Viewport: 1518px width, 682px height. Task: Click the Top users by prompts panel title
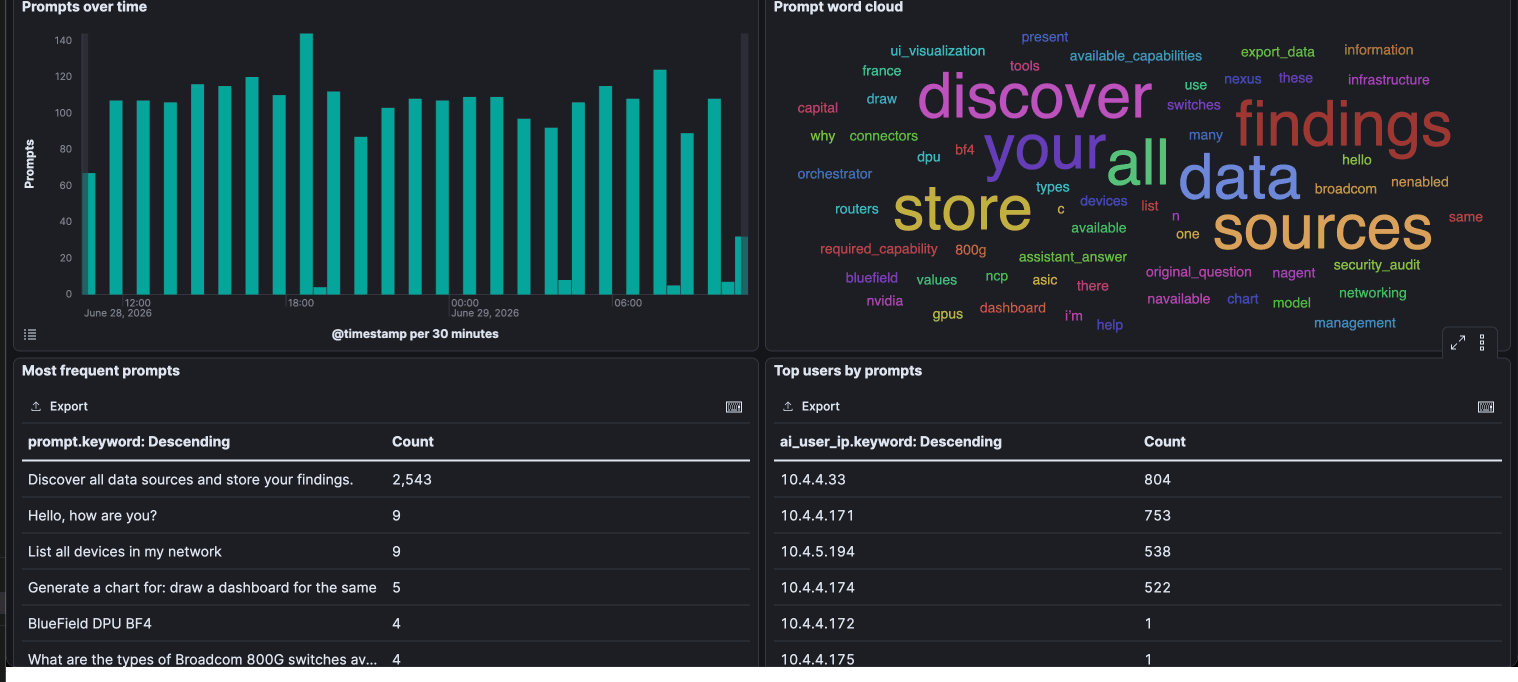click(848, 371)
